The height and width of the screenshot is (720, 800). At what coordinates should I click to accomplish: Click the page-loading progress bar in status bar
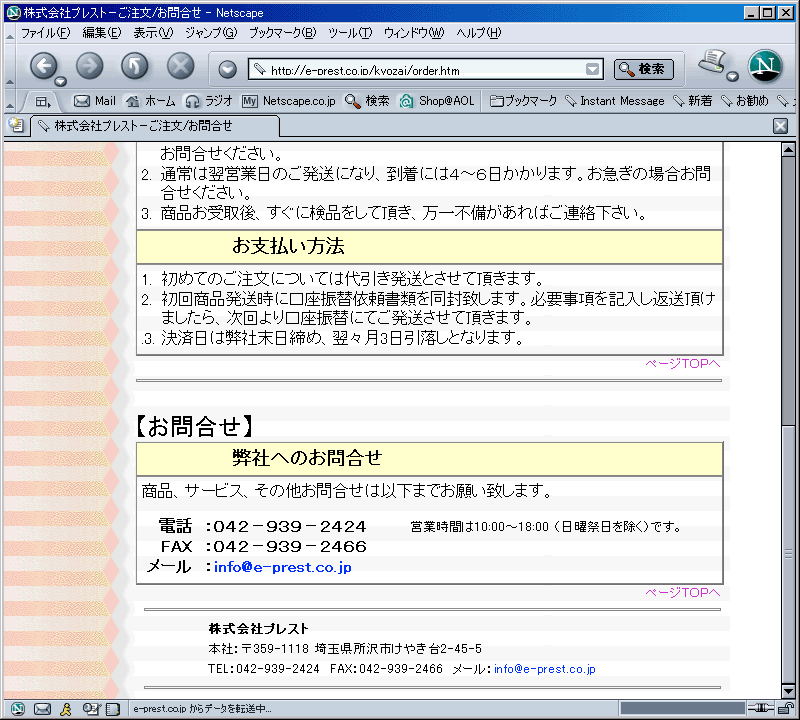click(682, 708)
